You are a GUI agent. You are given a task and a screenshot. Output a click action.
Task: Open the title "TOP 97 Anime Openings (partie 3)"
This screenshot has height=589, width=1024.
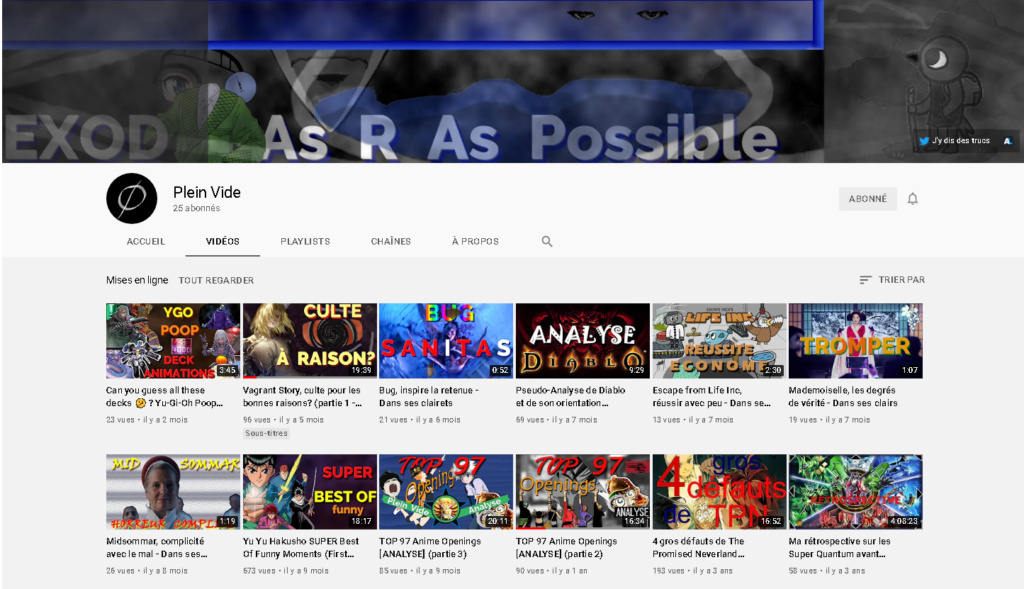tap(430, 547)
